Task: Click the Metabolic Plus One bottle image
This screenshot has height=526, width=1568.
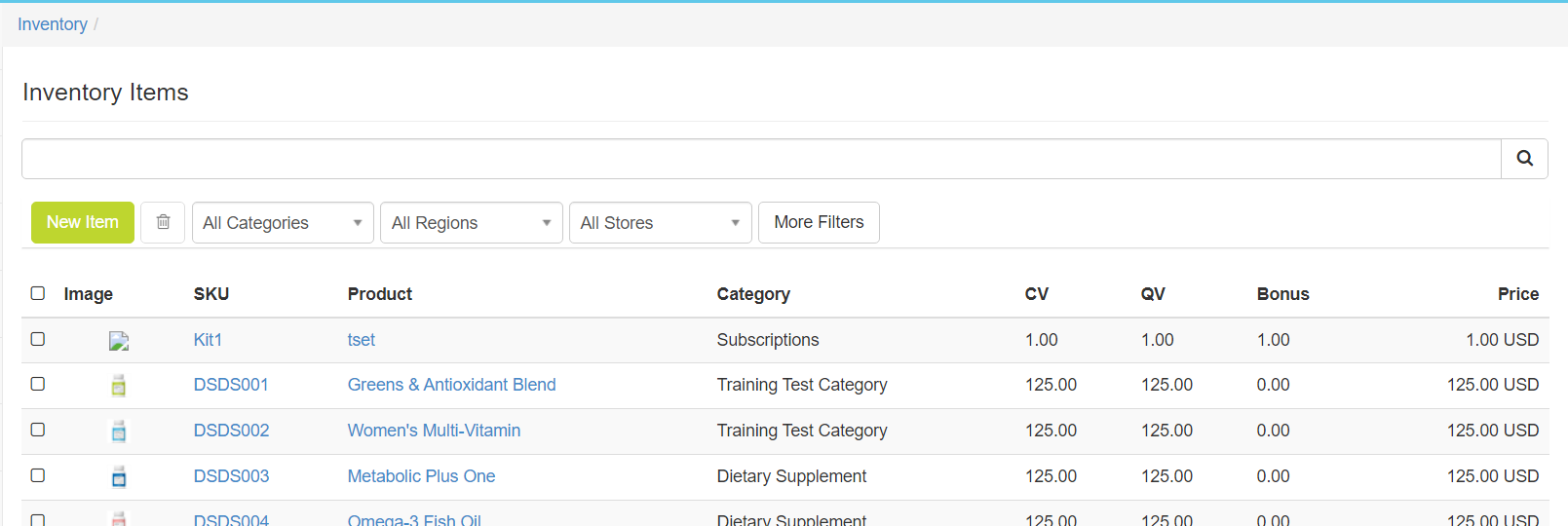Action: pyautogui.click(x=119, y=477)
